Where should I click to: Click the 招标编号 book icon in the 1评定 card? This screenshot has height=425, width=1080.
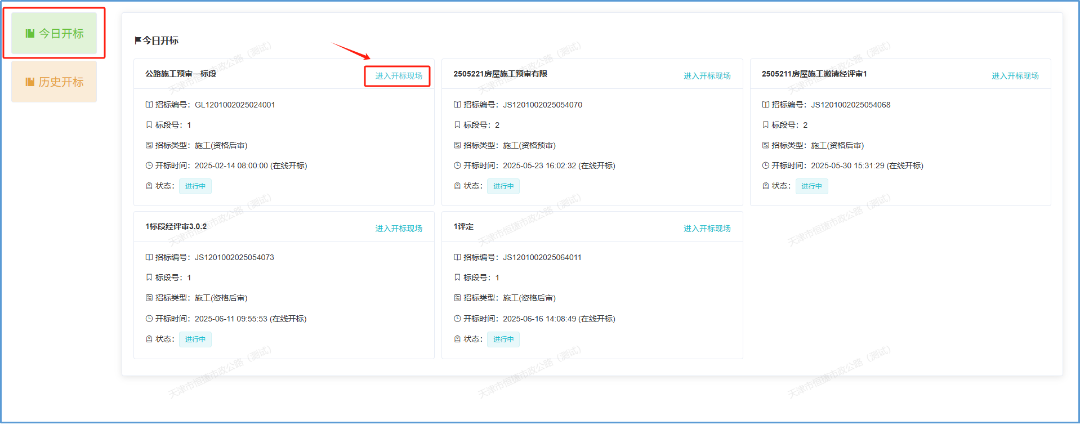(457, 257)
